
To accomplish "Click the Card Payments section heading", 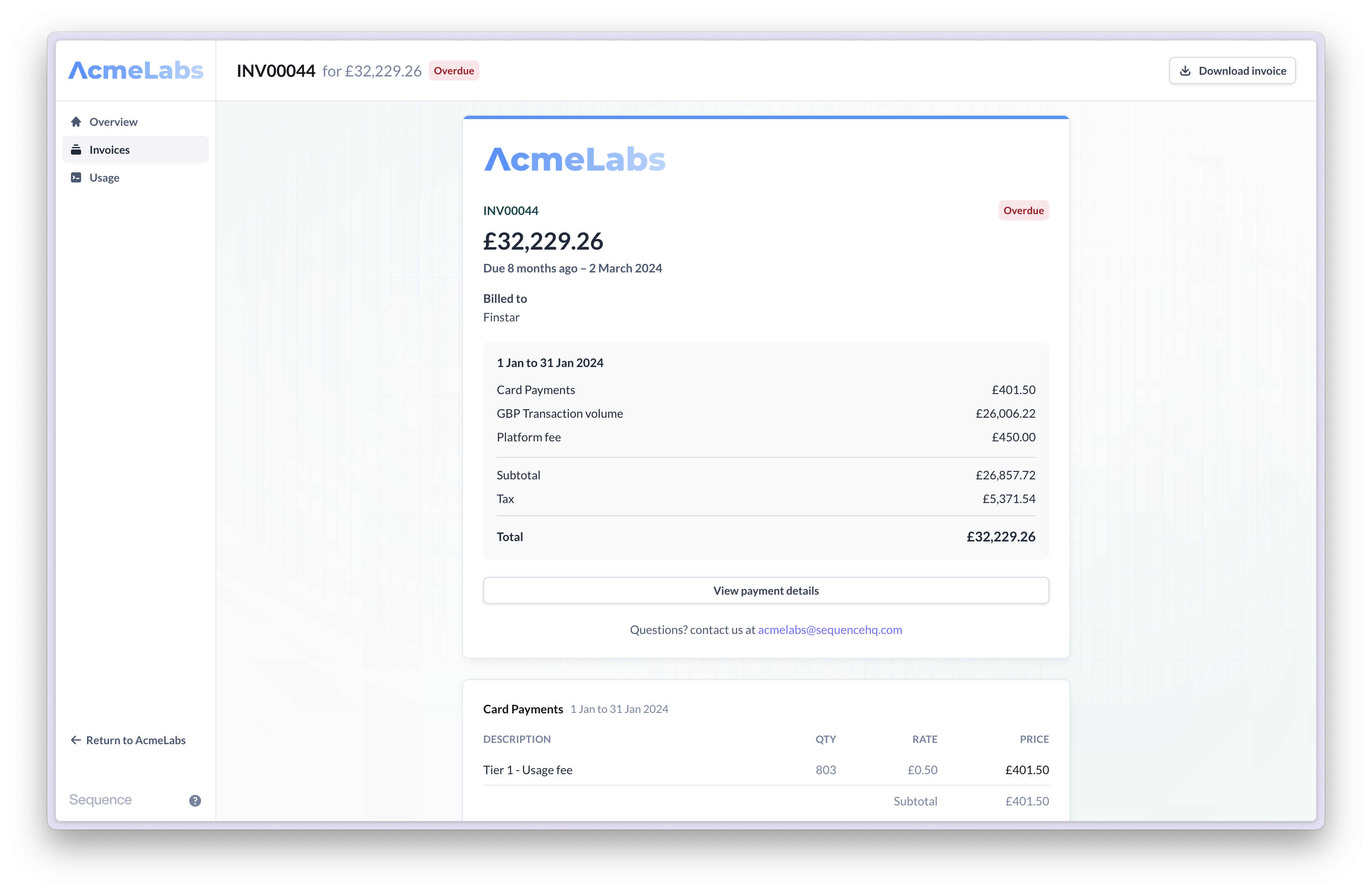I will click(523, 710).
